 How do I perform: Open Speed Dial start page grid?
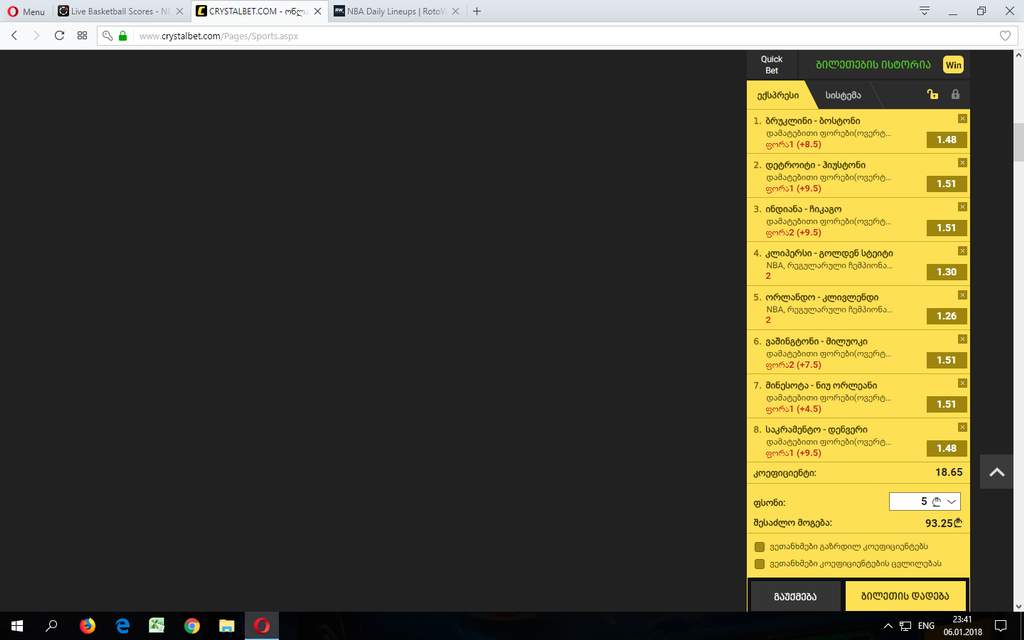point(82,36)
